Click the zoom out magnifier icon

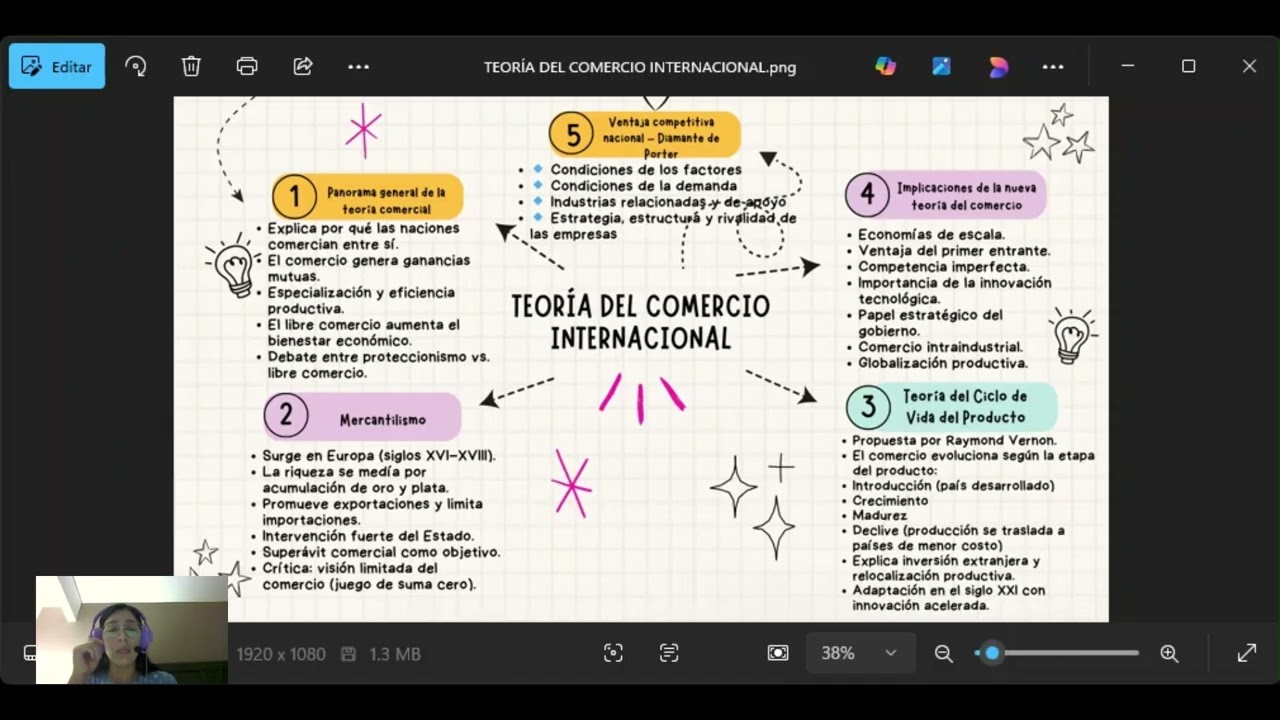pos(943,653)
